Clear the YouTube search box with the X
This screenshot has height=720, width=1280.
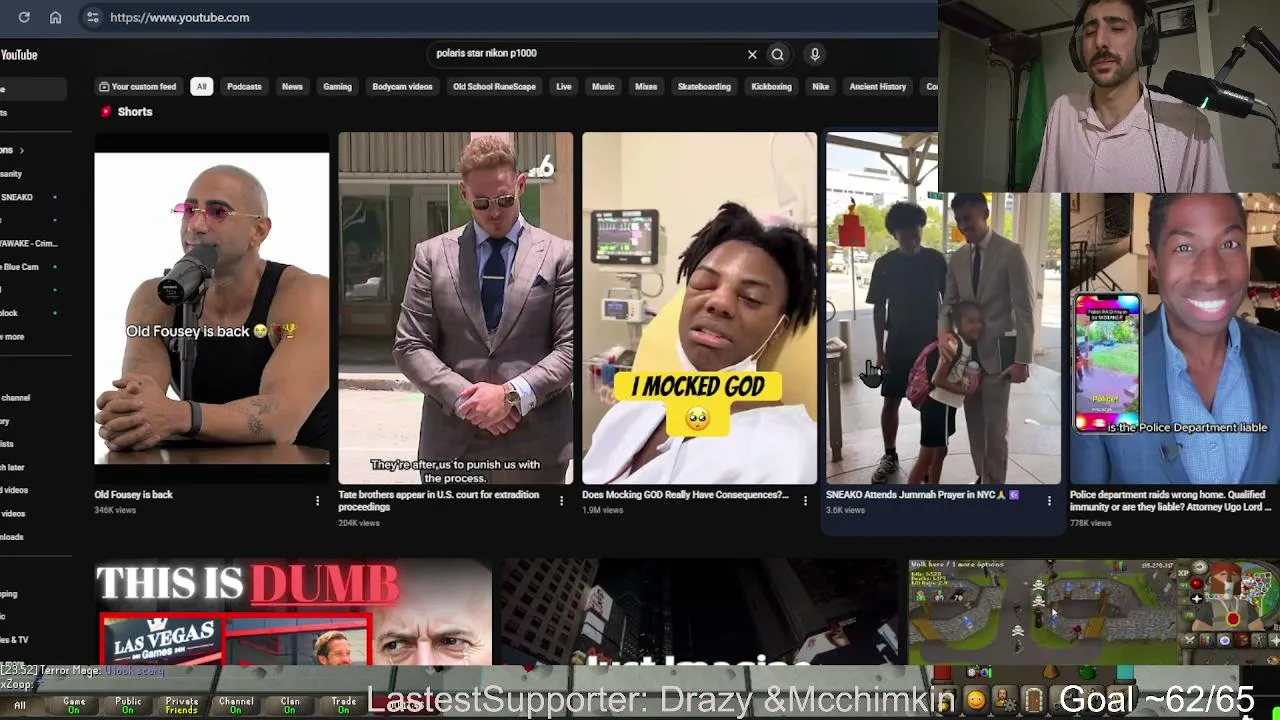(x=752, y=55)
